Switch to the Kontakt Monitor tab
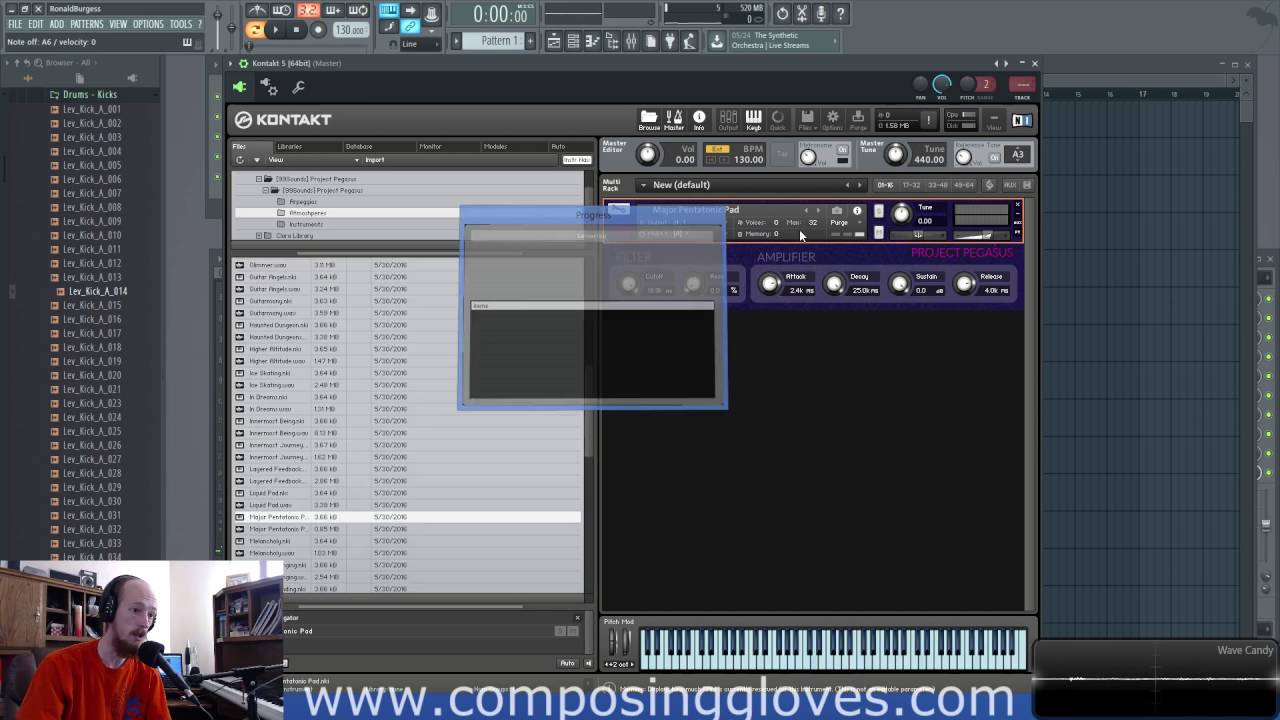The height and width of the screenshot is (720, 1280). [430, 147]
